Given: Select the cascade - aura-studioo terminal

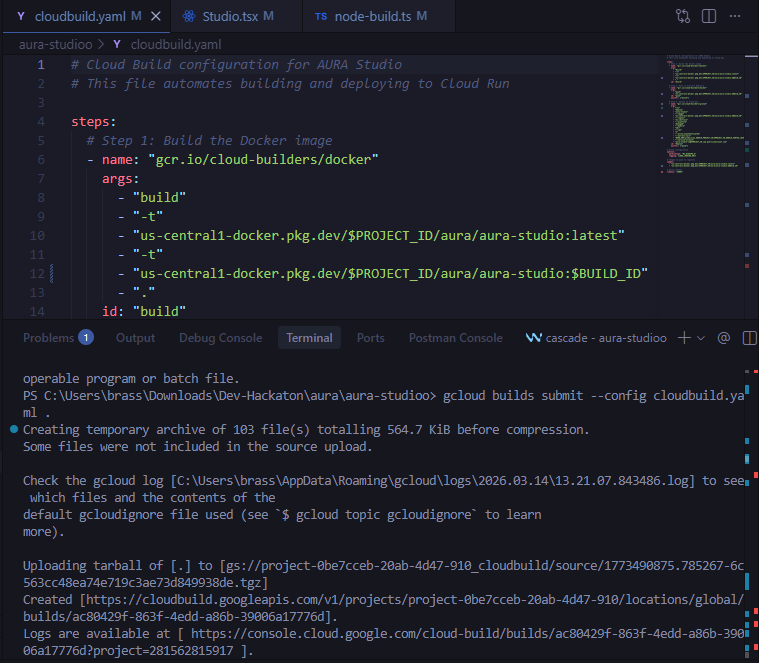Looking at the screenshot, I should point(596,338).
